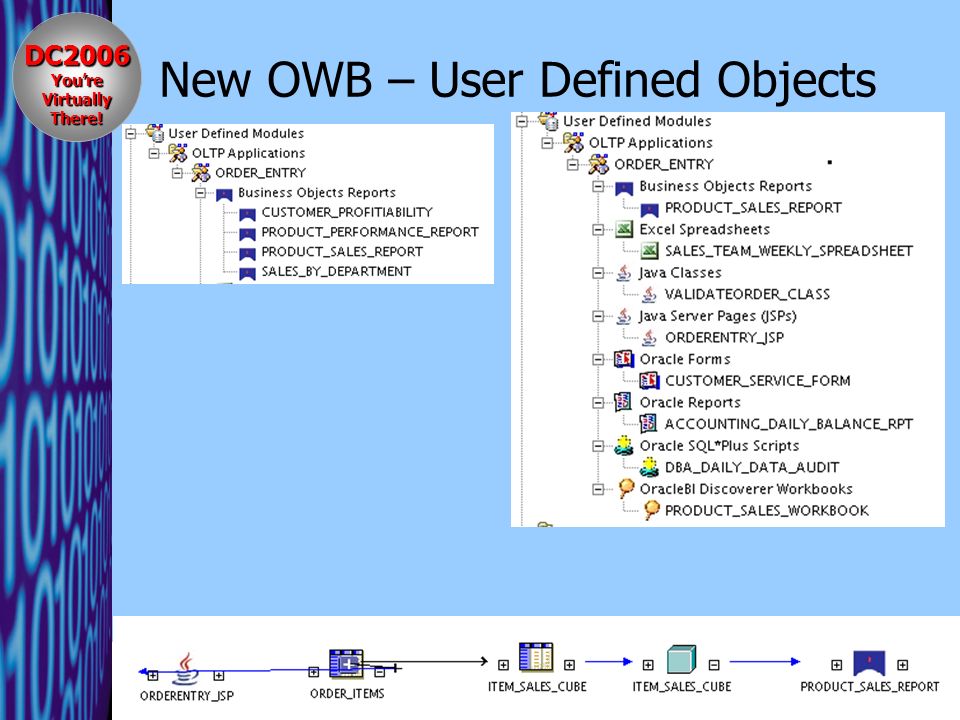Viewport: 960px width, 720px height.
Task: Click the CUSTOMER_PROFITIABILITY report icon
Action: 247,214
